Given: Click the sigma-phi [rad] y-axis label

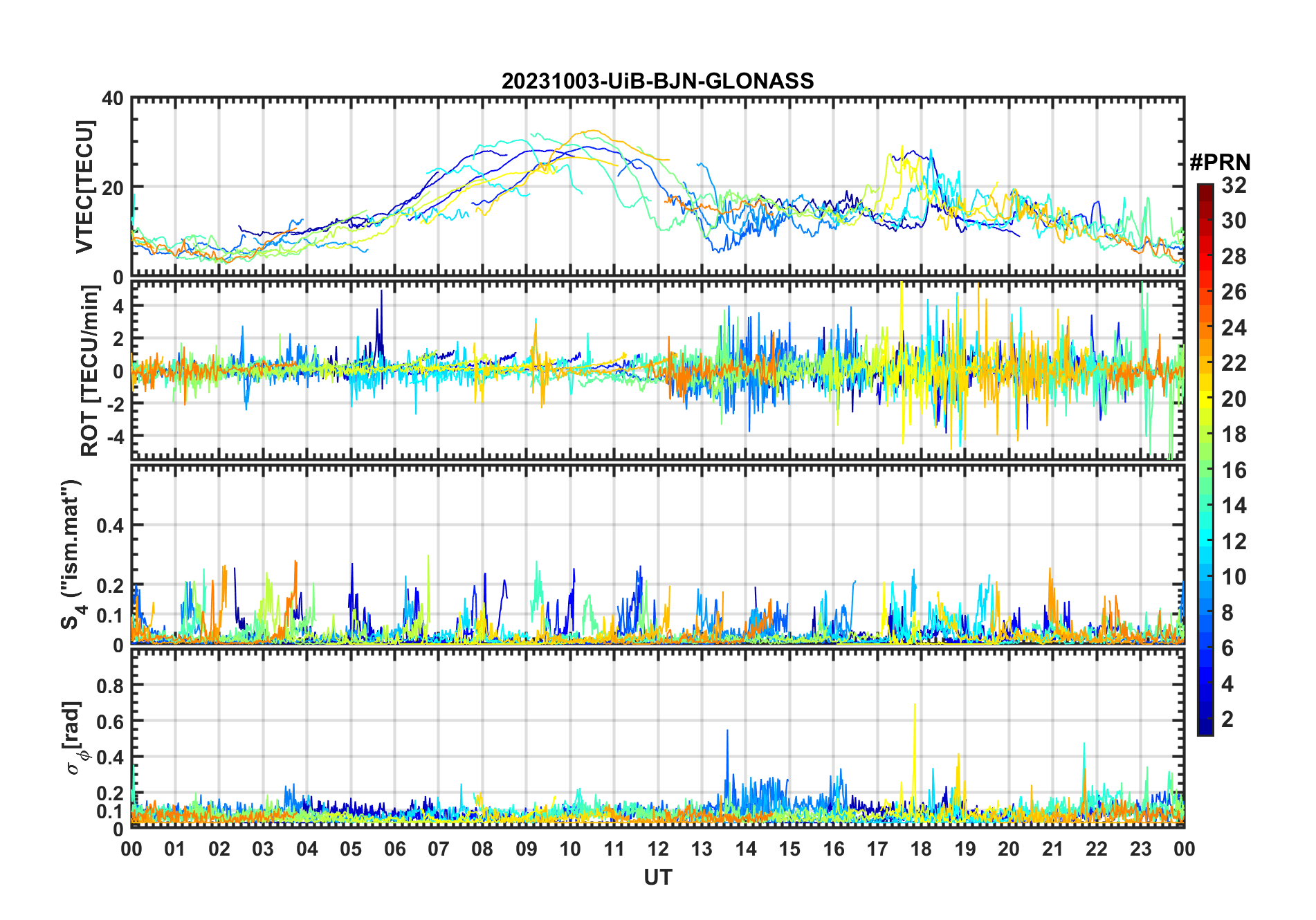Looking at the screenshot, I should 74,737.
